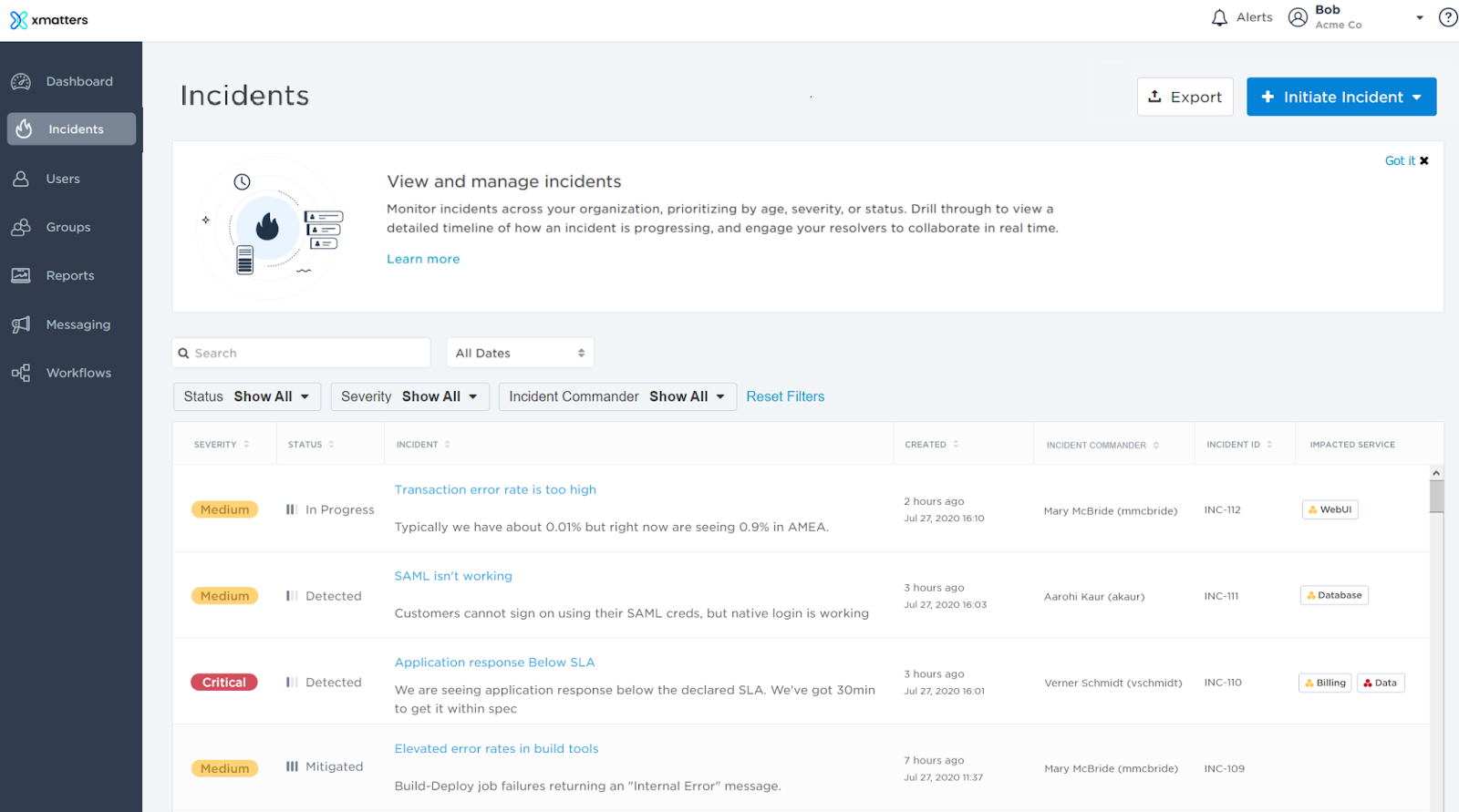Click the Workflows diagram icon
This screenshot has width=1459, height=812.
(x=21, y=373)
